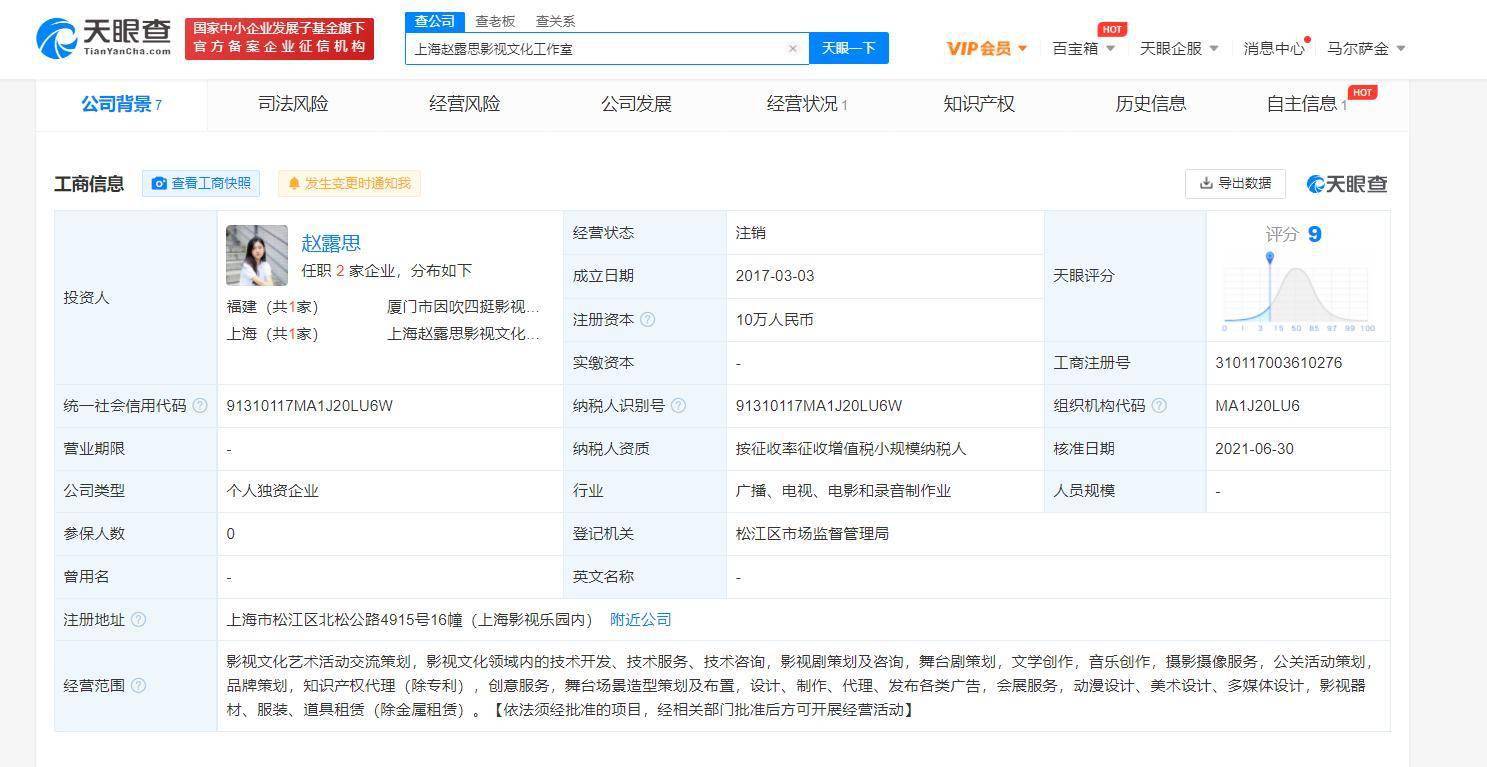Click 按征收率征收增值税小规模纳税人 taxpayer text
This screenshot has width=1487, height=767.
click(851, 449)
